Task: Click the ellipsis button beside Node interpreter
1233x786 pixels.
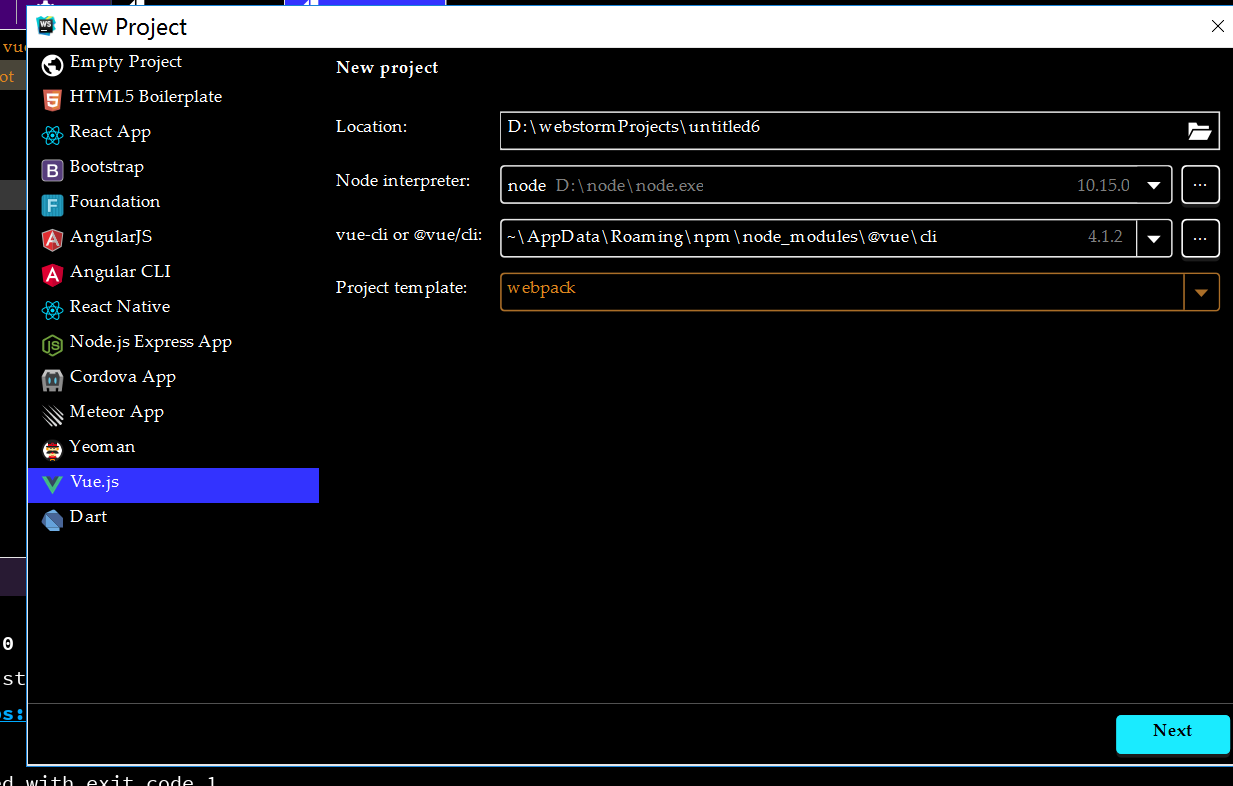Action: 1201,185
